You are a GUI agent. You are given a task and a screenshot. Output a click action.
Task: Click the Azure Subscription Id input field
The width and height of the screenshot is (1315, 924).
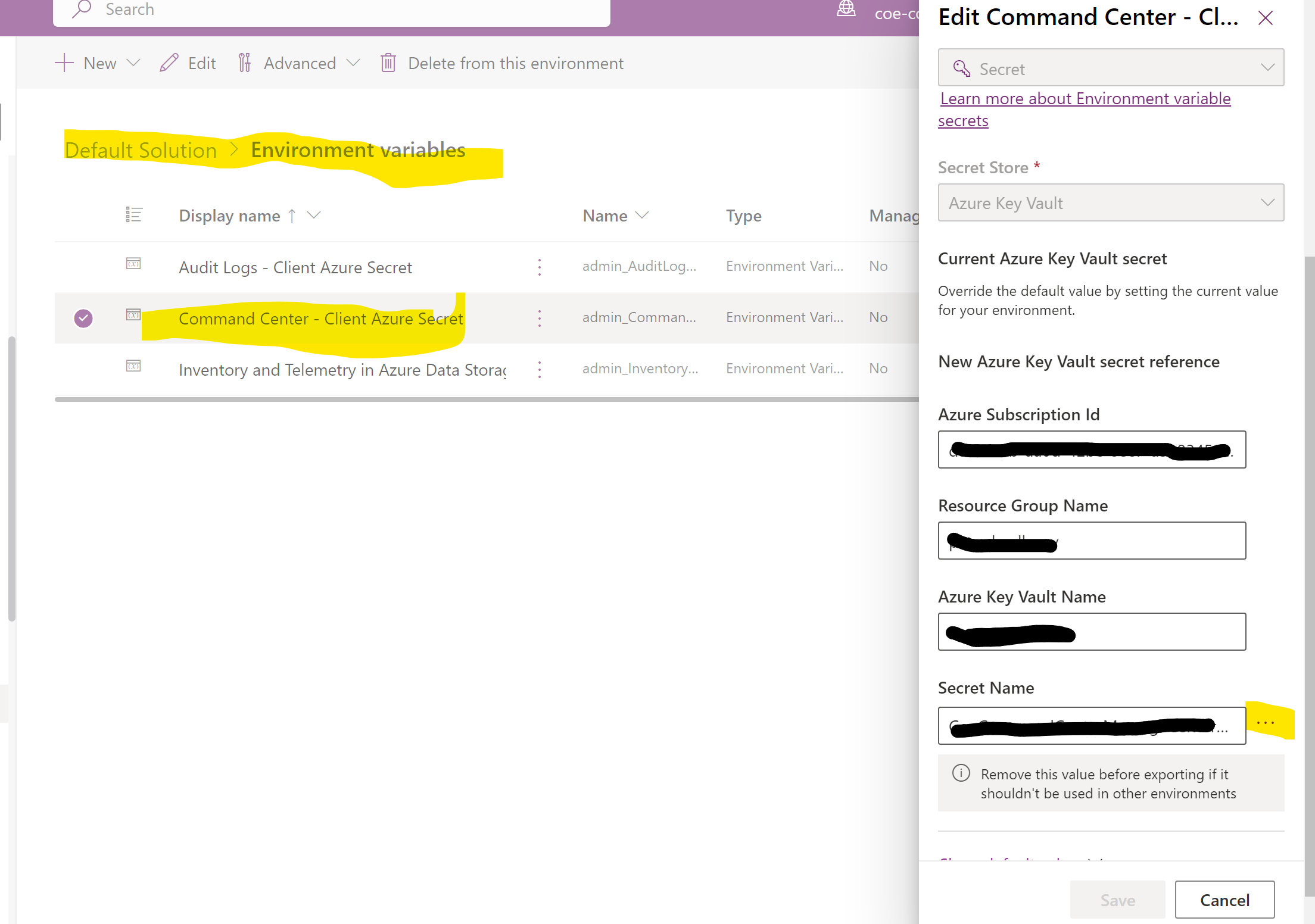[x=1092, y=449]
